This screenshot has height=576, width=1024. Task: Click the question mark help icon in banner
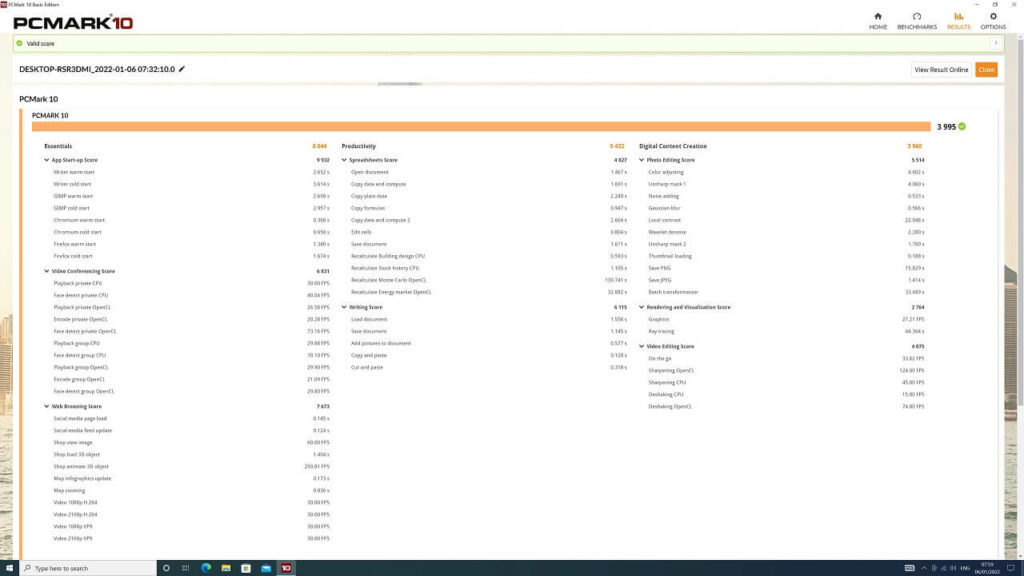tap(995, 44)
